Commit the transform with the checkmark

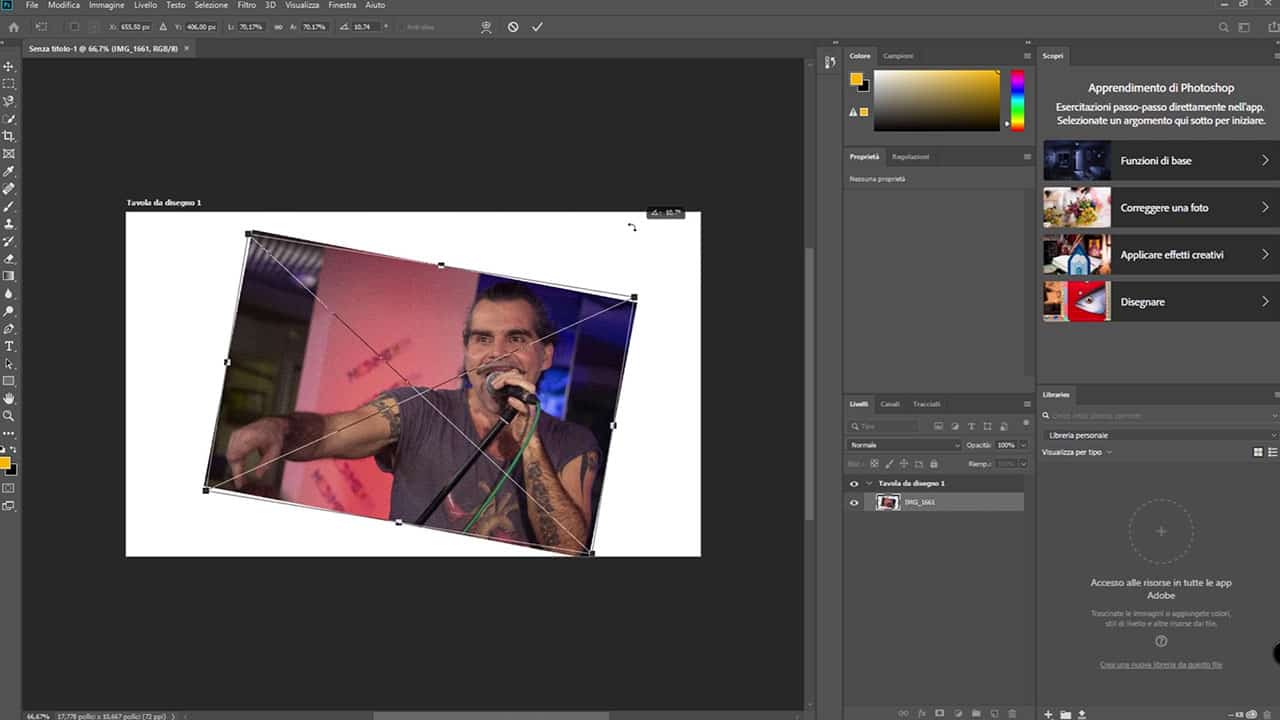(x=537, y=27)
